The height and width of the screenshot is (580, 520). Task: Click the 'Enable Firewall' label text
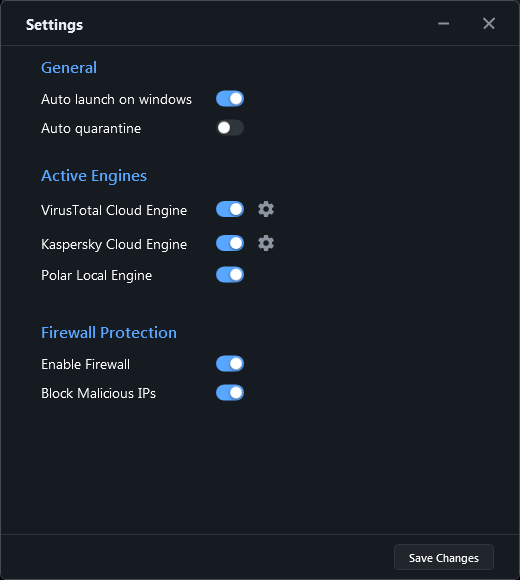pos(85,364)
